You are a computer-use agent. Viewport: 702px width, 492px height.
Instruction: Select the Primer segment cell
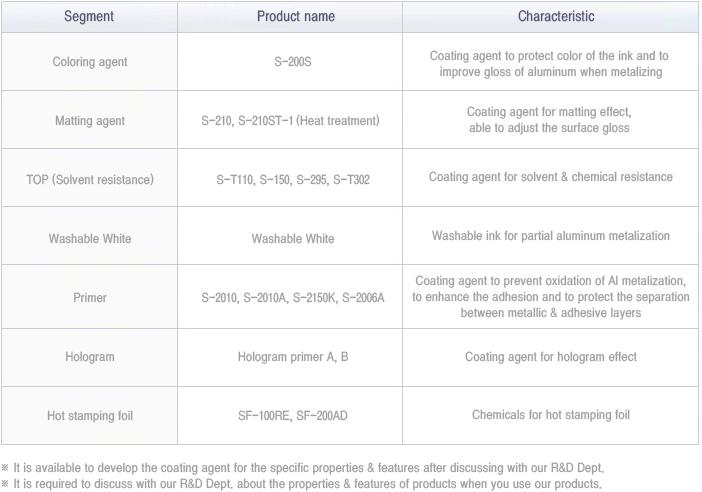click(x=90, y=297)
